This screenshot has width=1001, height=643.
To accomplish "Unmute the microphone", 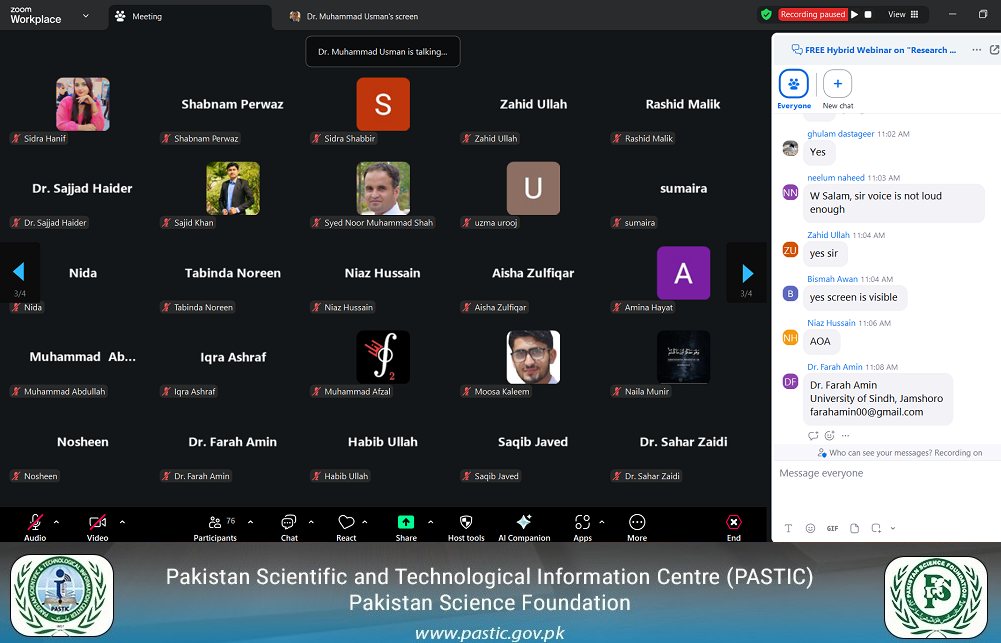I will (x=34, y=522).
